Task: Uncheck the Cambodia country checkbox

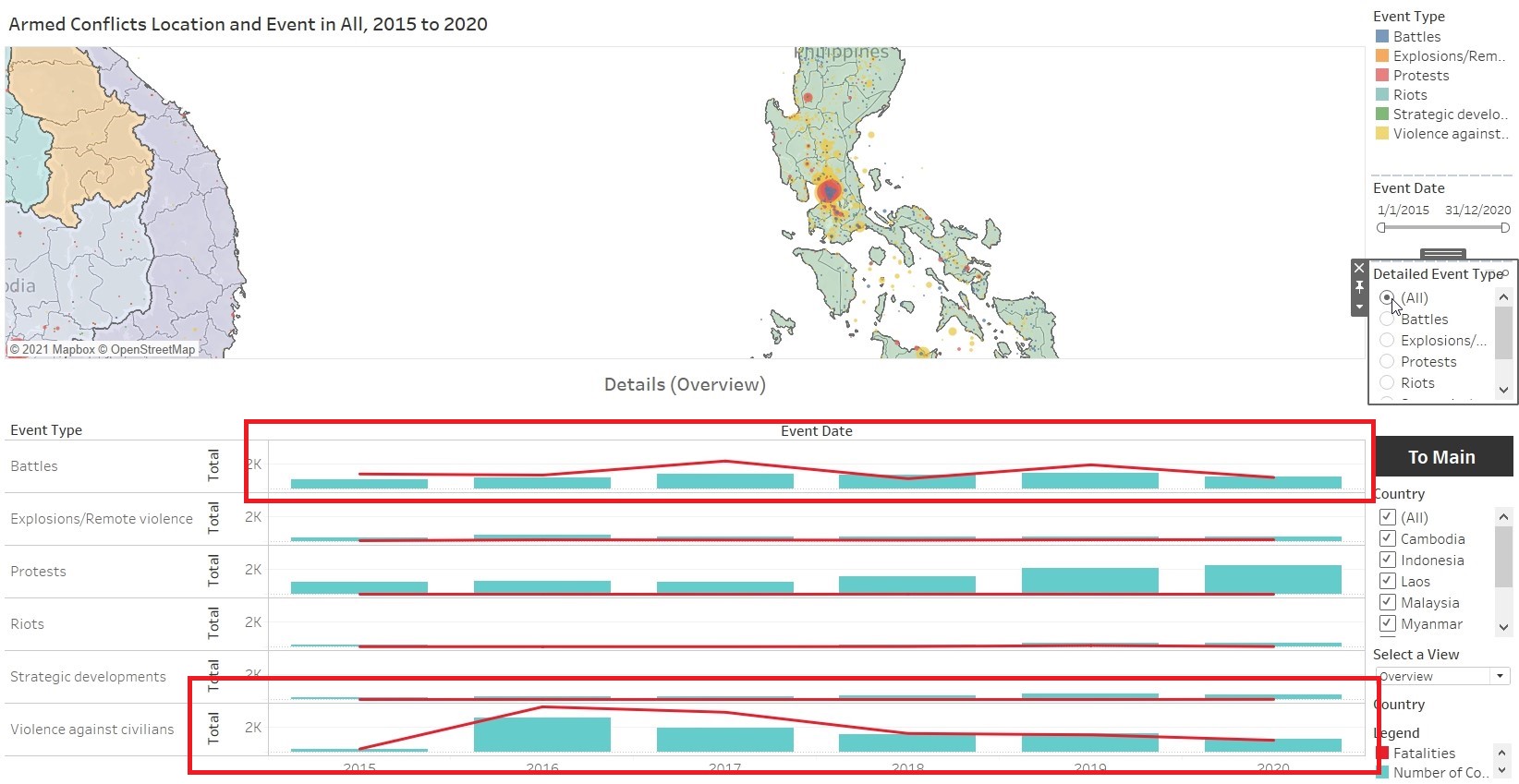Action: (1387, 539)
